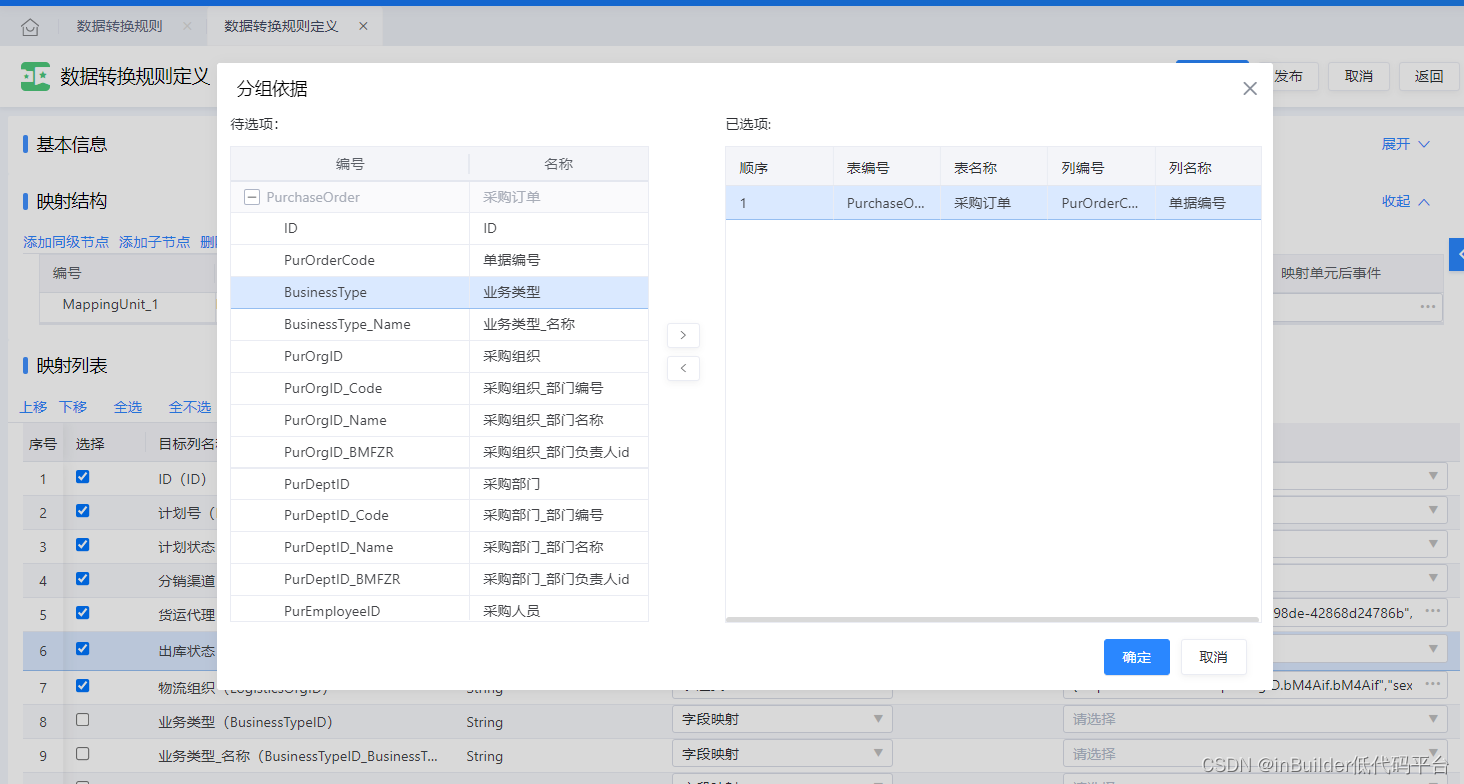Close the 数据转换规则 tab
The width and height of the screenshot is (1464, 784).
point(187,26)
